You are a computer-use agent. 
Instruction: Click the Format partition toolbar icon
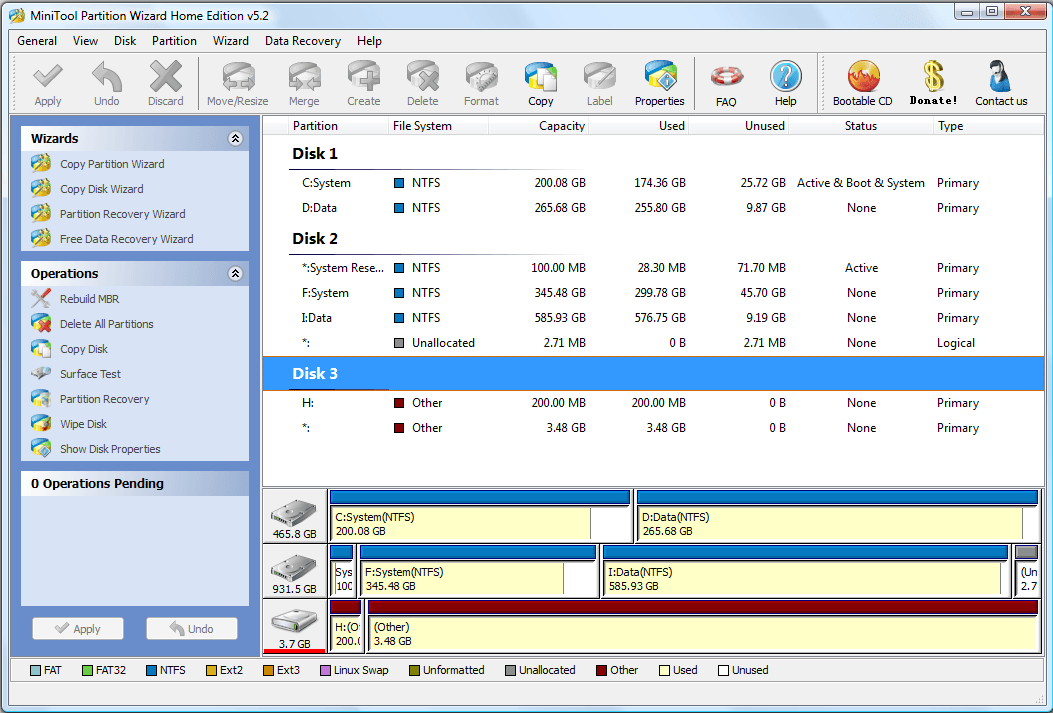pos(482,77)
